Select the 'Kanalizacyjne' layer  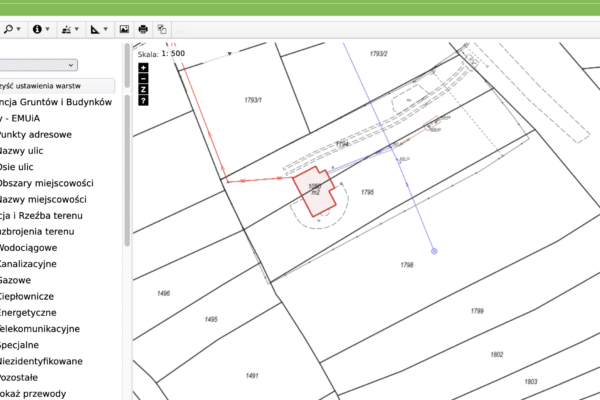coord(28,264)
